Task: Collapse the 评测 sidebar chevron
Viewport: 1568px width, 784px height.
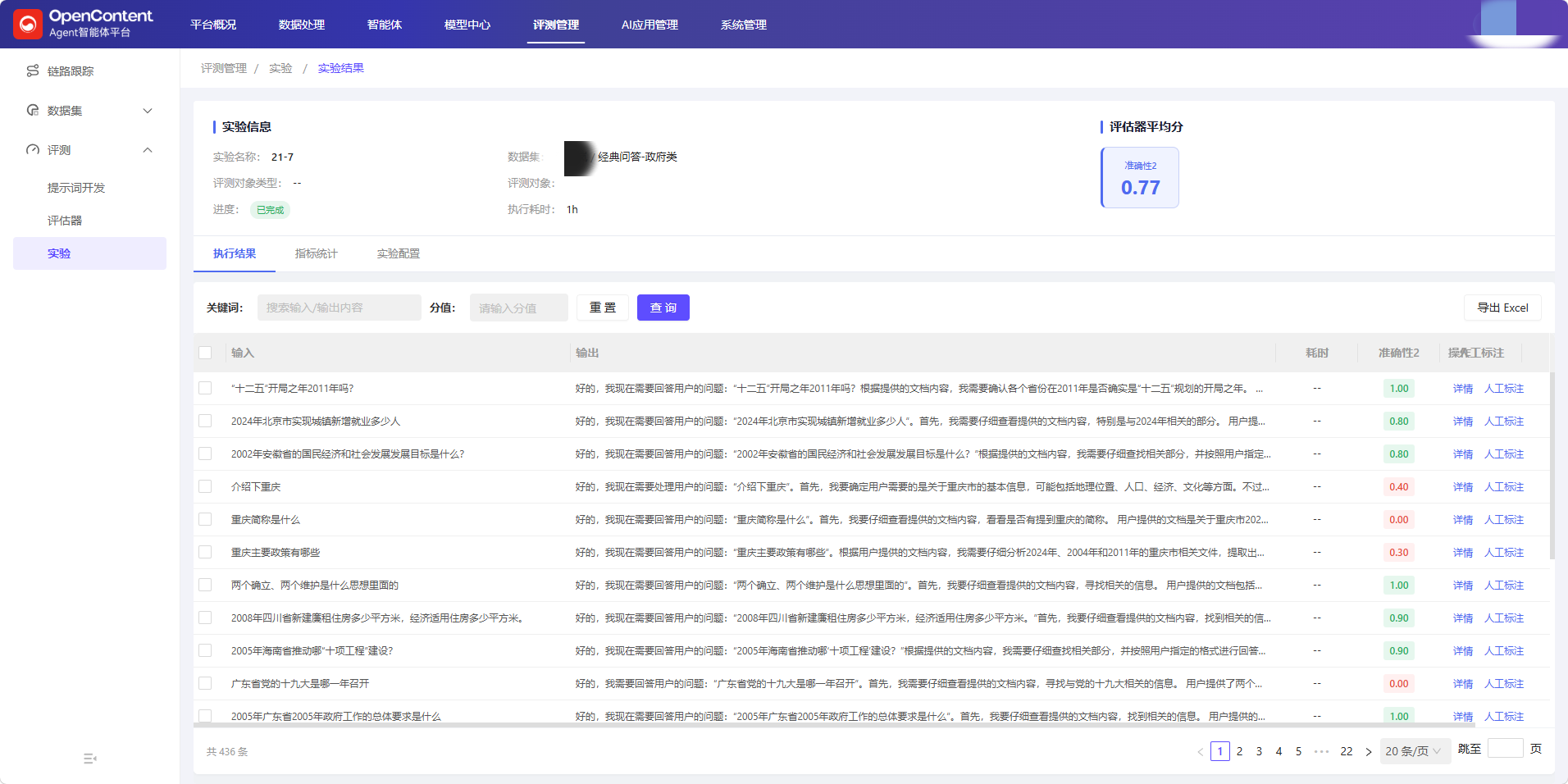Action: [148, 150]
